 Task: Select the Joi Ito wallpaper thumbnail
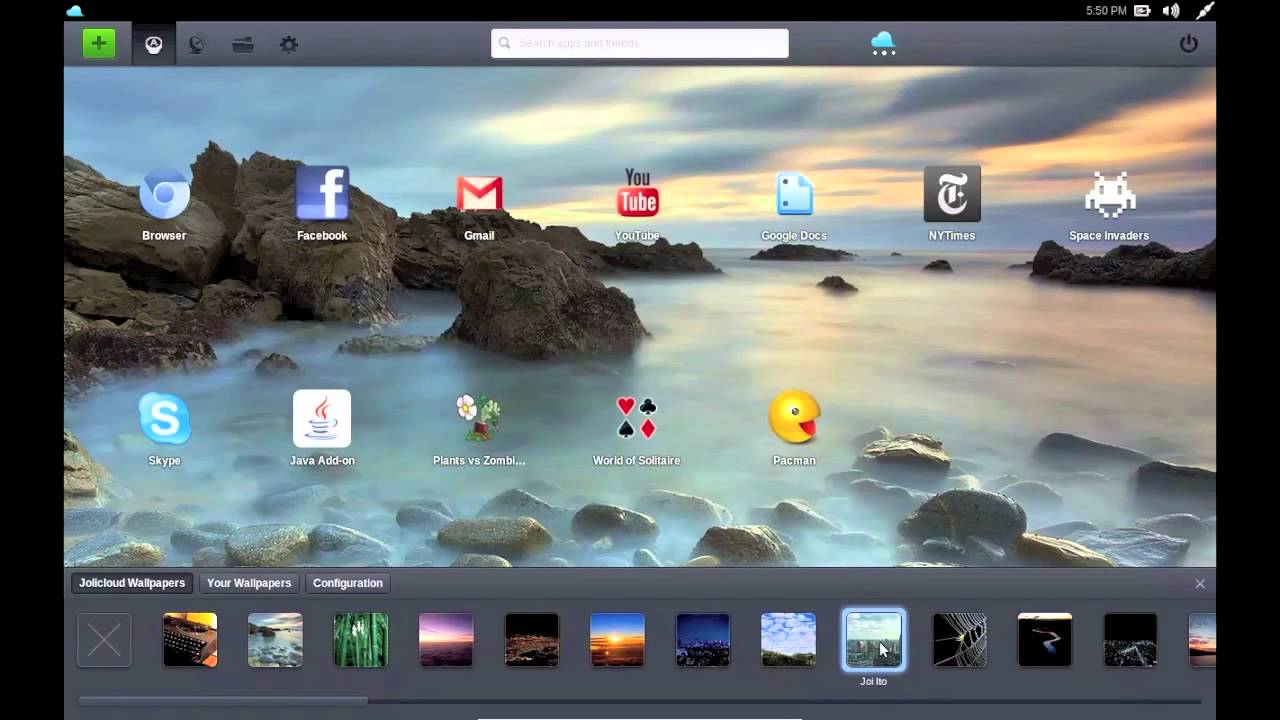pyautogui.click(x=874, y=640)
